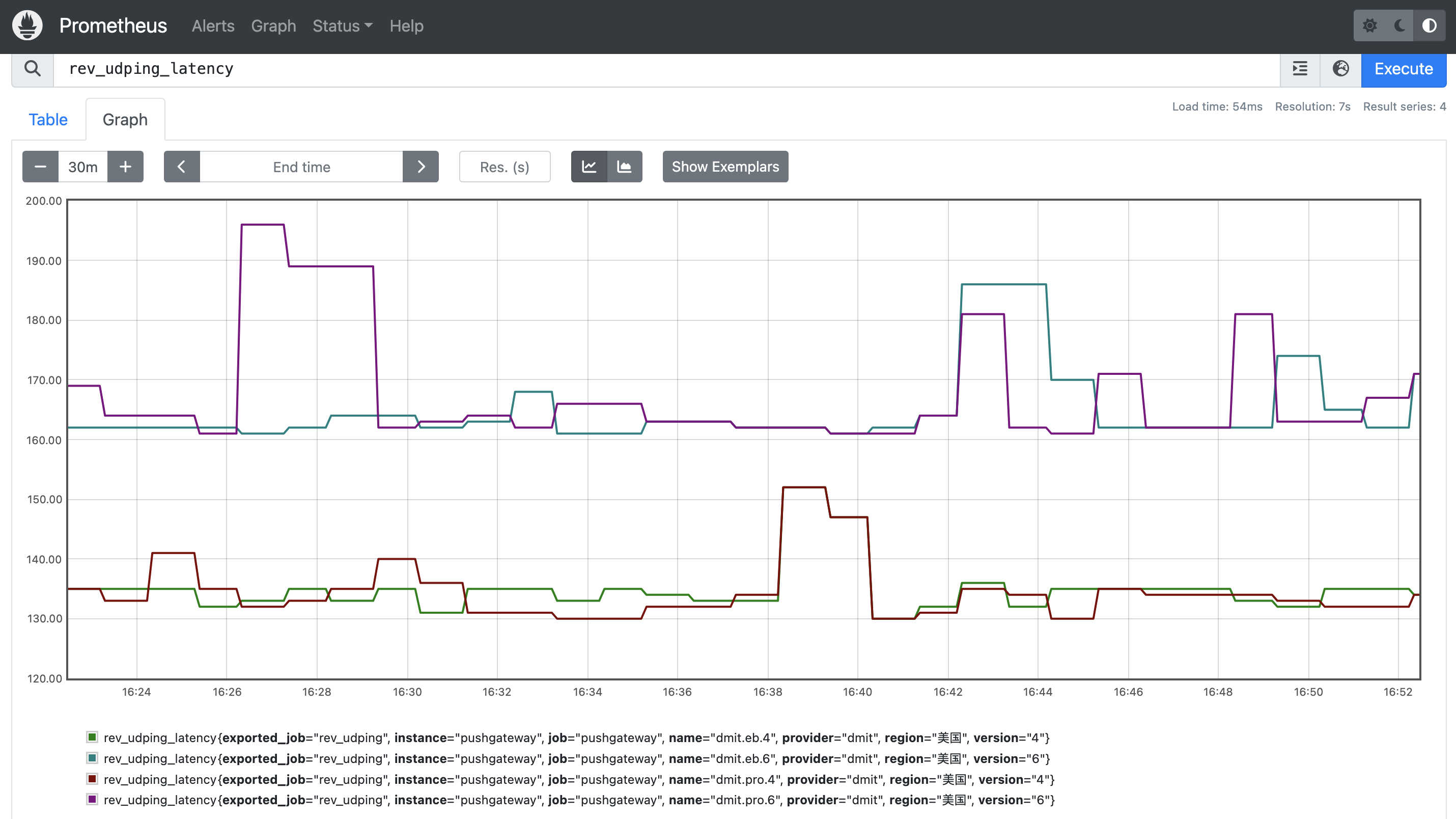Image resolution: width=1456 pixels, height=819 pixels.
Task: Decrease time range with minus button
Action: pyautogui.click(x=40, y=167)
